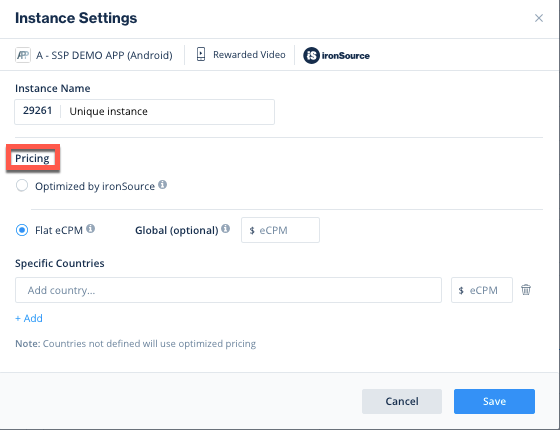Screen dimensions: 560x430
Task: Save the instance settings
Action: click(494, 401)
